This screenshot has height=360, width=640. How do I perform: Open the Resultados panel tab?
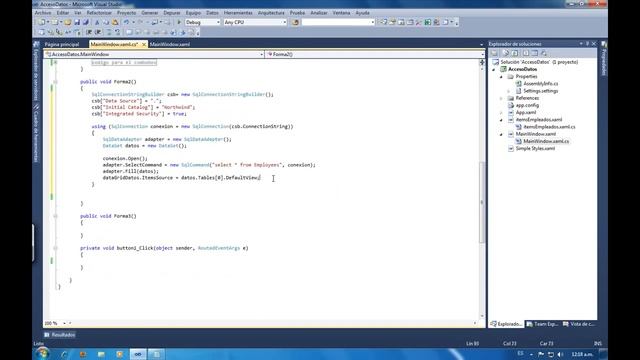click(x=60, y=335)
